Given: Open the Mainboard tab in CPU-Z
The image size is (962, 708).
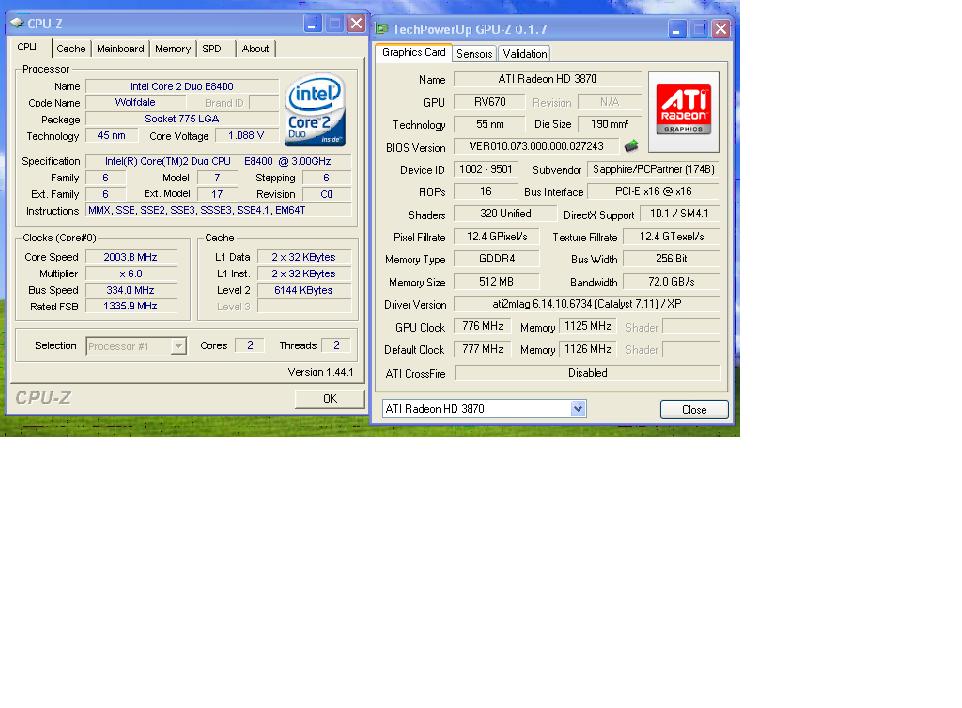Looking at the screenshot, I should [x=120, y=48].
